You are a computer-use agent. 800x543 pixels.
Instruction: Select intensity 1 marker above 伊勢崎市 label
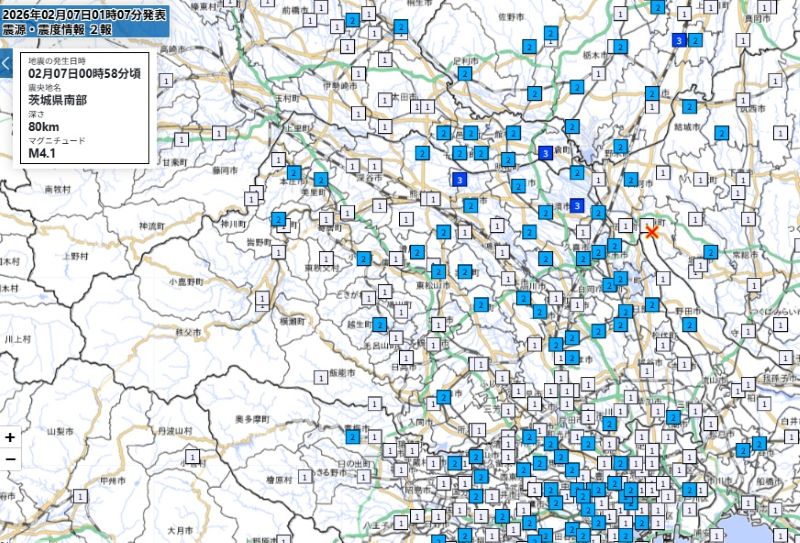pos(358,73)
